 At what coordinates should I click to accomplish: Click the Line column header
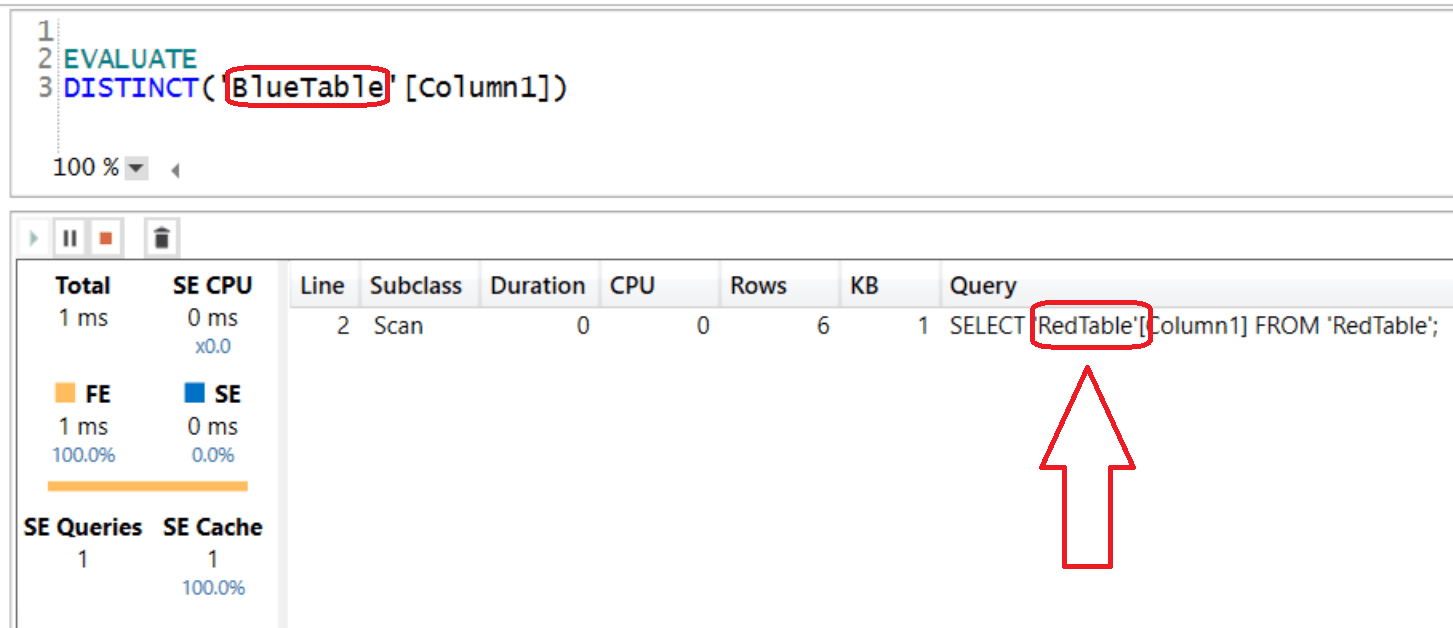pos(323,285)
